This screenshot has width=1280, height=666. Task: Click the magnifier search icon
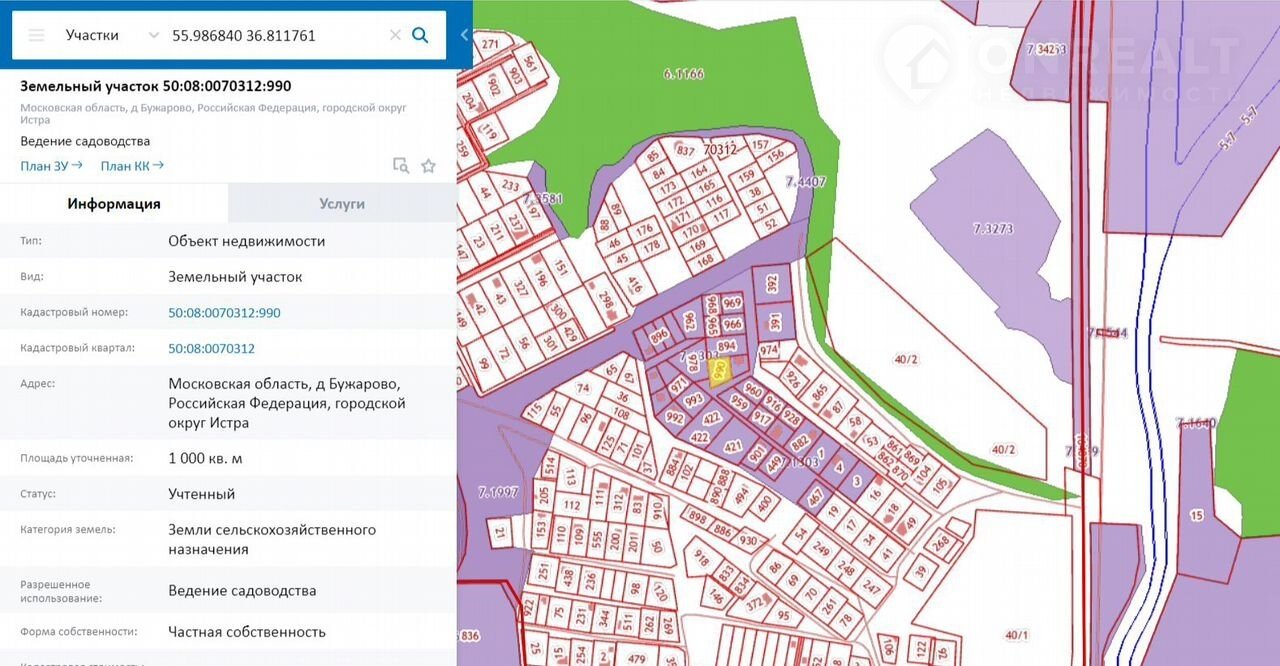tap(421, 35)
